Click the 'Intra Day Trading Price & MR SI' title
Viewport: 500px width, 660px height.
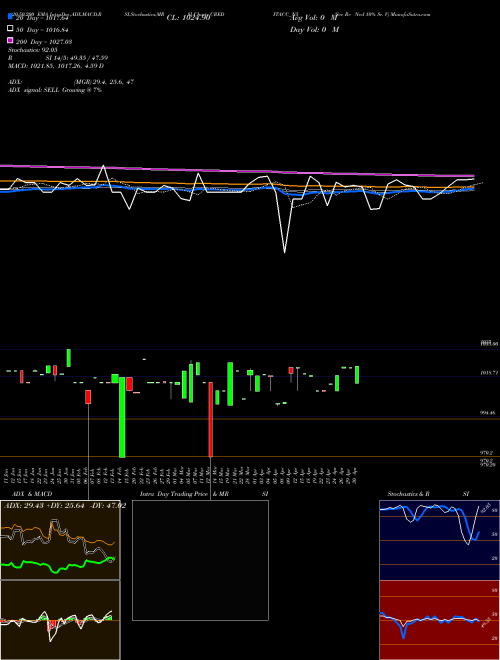pyautogui.click(x=204, y=494)
